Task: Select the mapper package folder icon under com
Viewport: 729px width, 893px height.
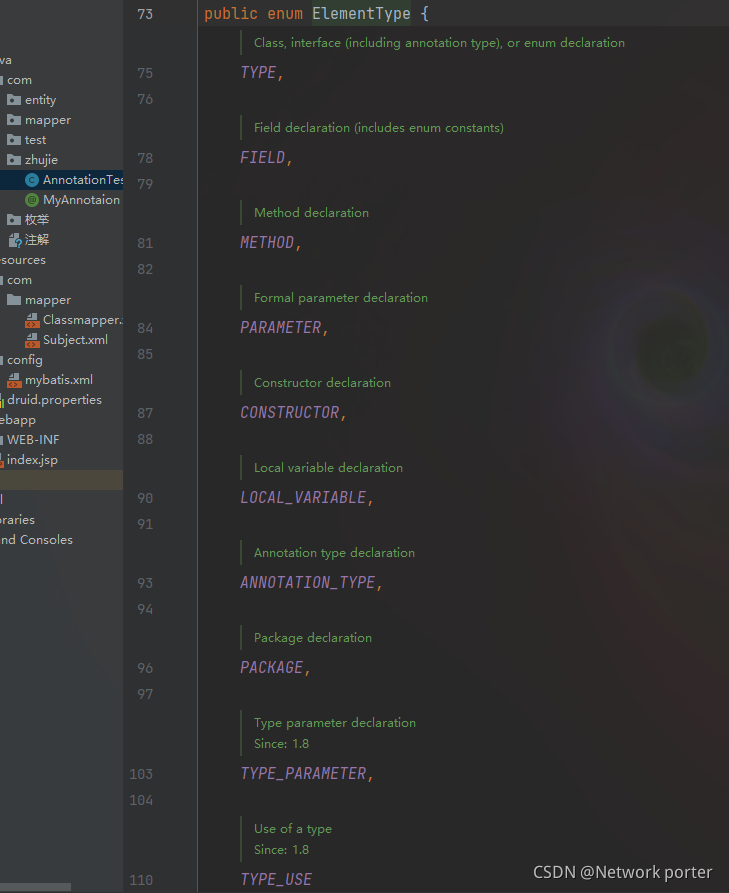Action: point(14,120)
